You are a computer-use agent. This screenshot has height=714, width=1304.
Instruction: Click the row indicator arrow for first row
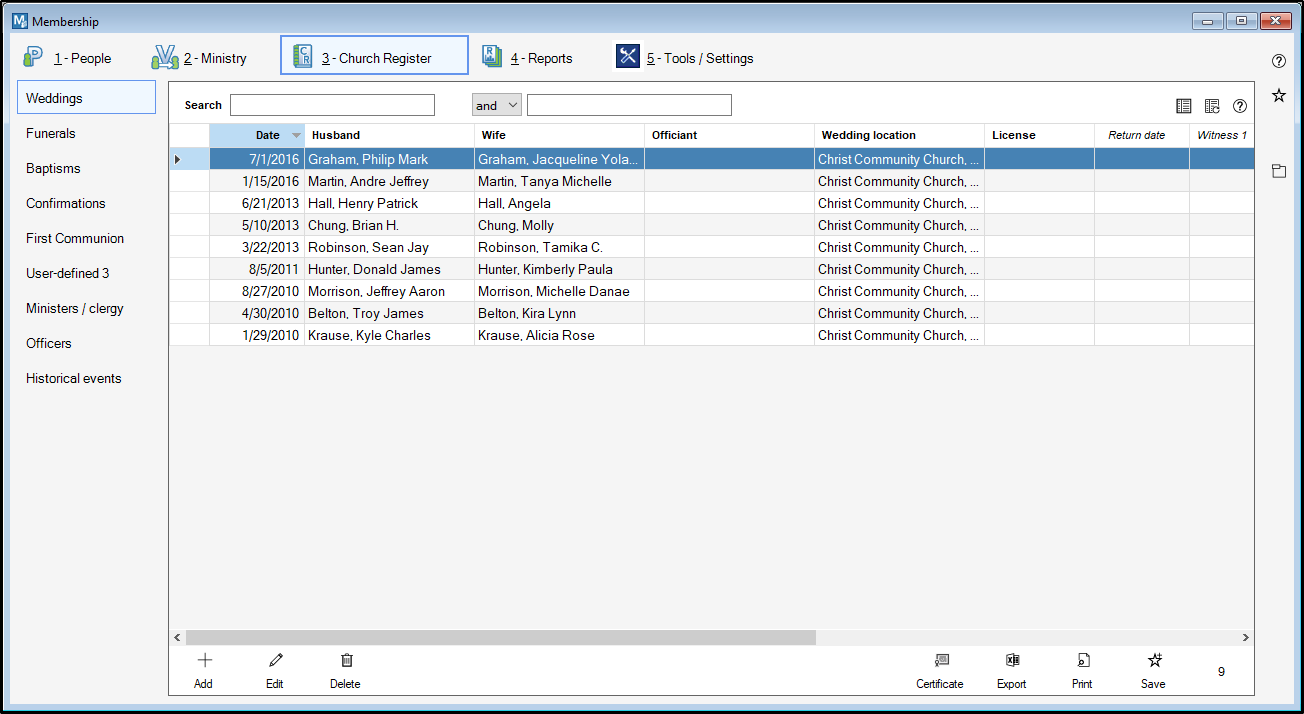[x=178, y=159]
